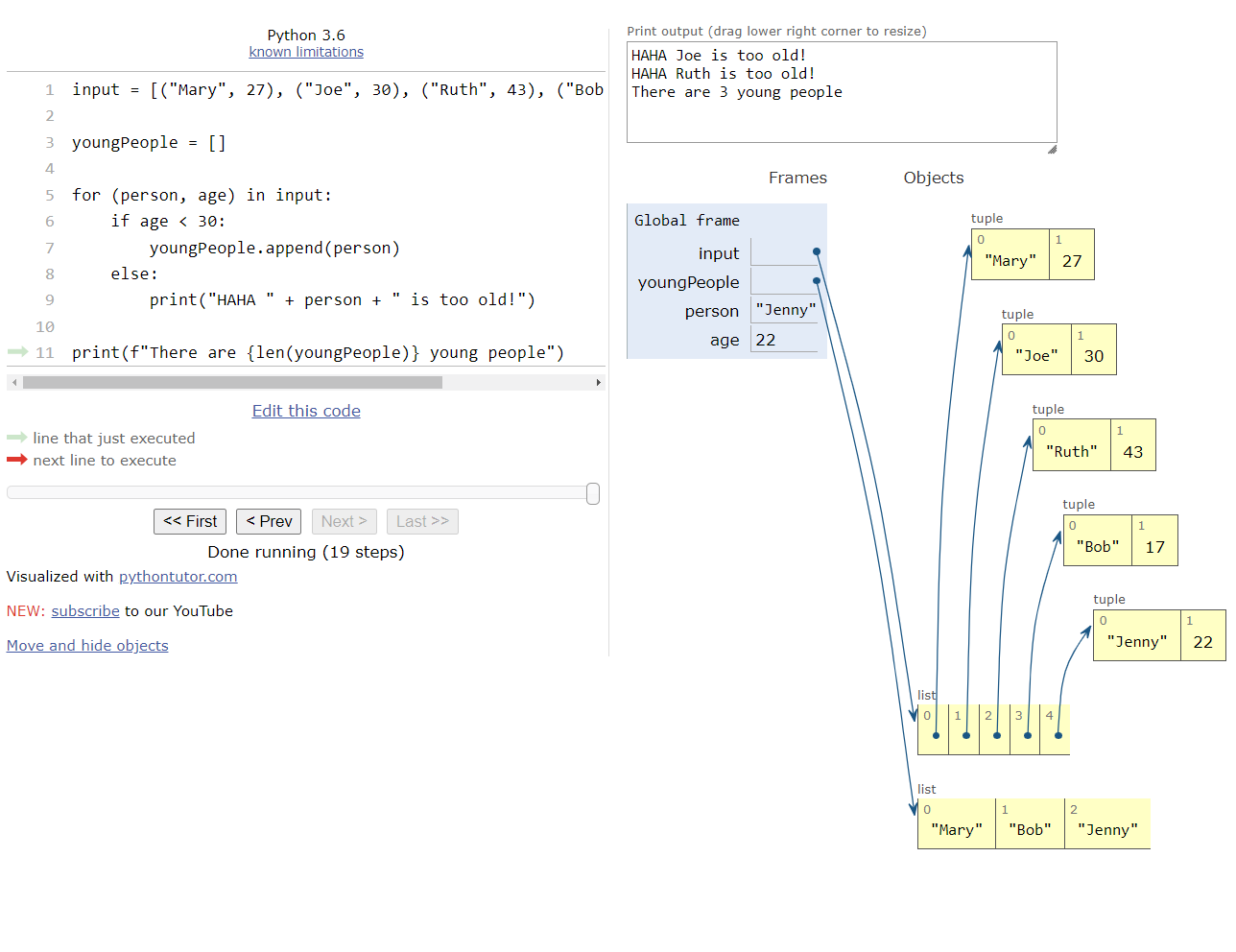Image resolution: width=1236 pixels, height=952 pixels.
Task: Click index 4 cell of the input list
Action: tap(1056, 729)
